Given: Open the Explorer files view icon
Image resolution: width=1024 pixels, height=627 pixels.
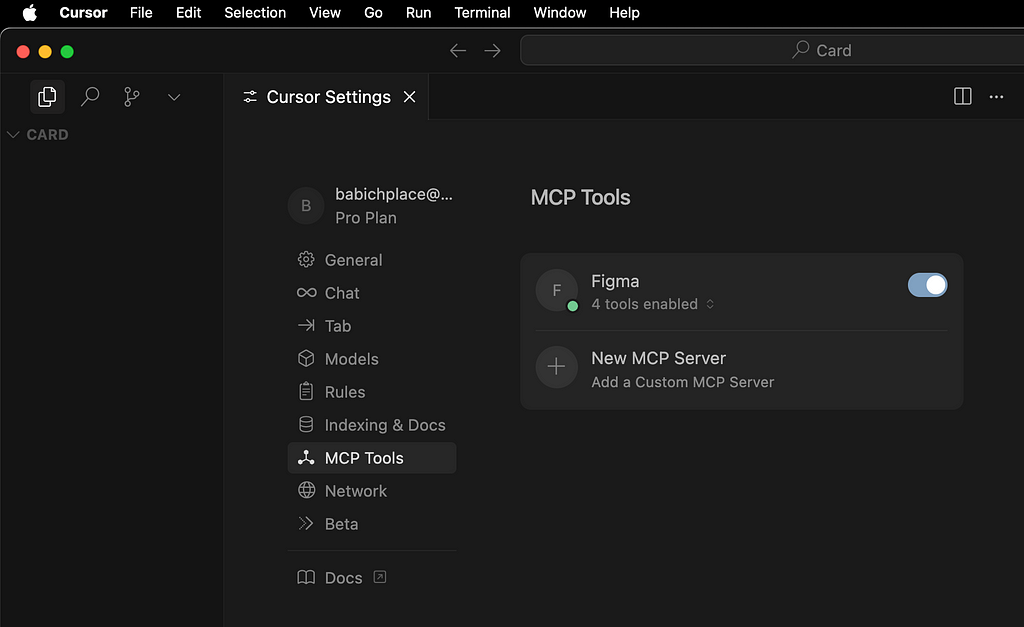Looking at the screenshot, I should [47, 97].
